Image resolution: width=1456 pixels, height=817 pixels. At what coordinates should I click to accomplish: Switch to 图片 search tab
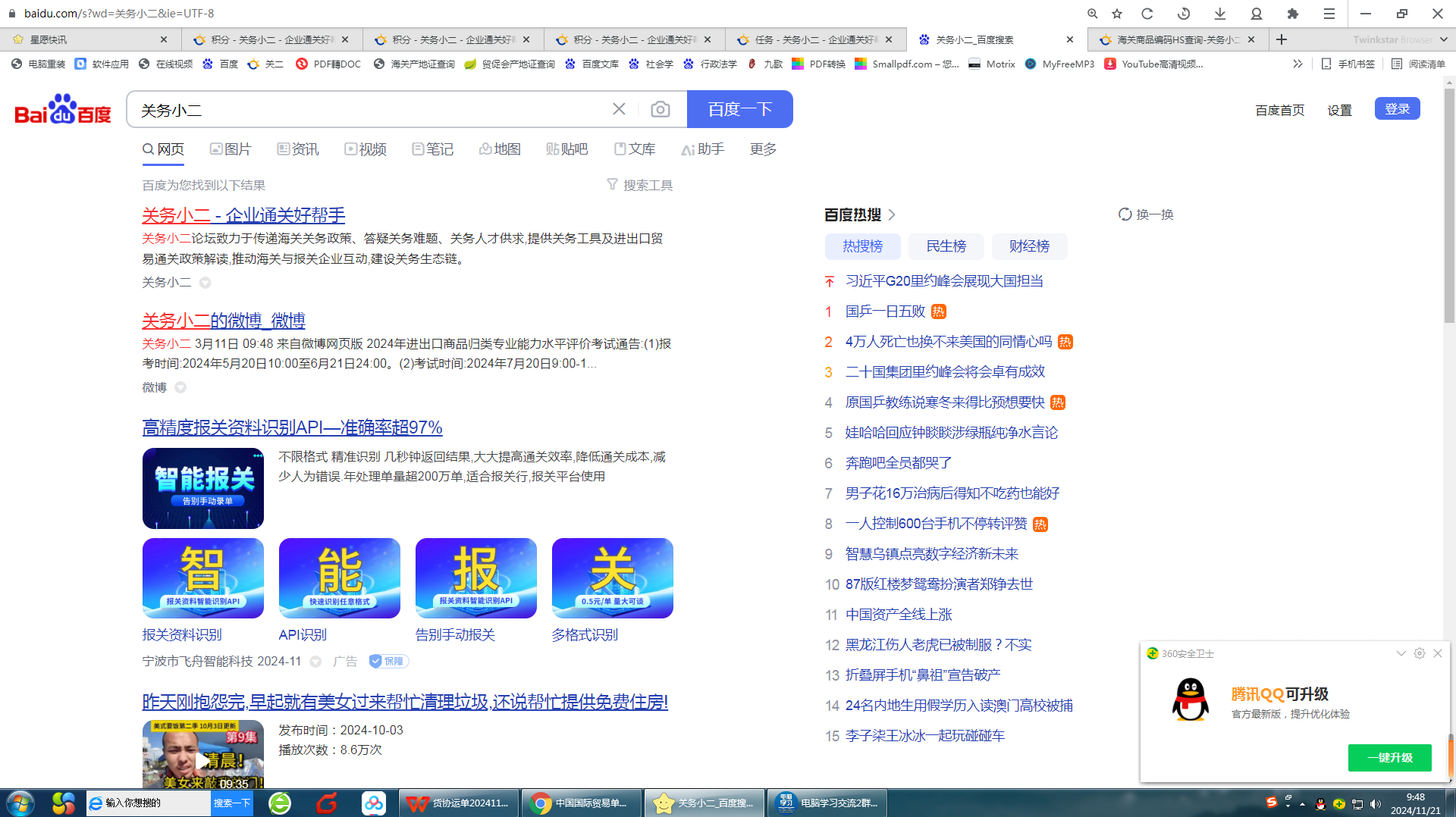click(x=231, y=149)
